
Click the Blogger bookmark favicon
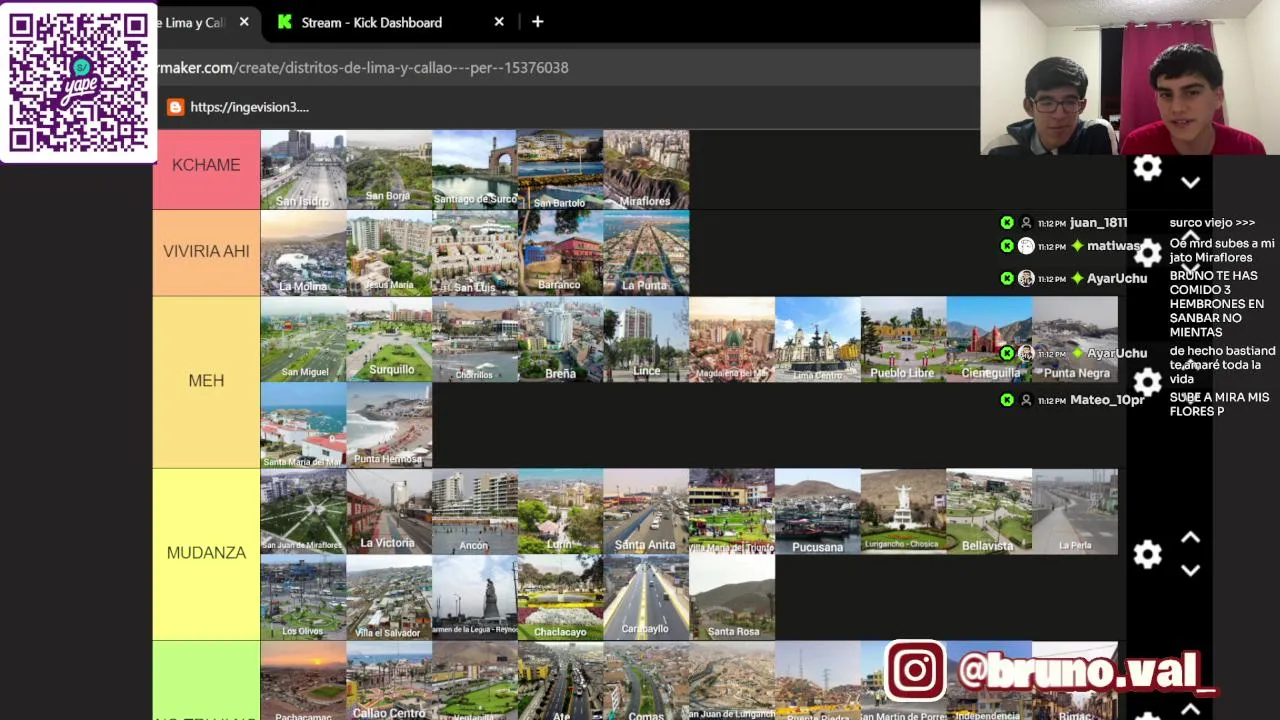point(175,107)
